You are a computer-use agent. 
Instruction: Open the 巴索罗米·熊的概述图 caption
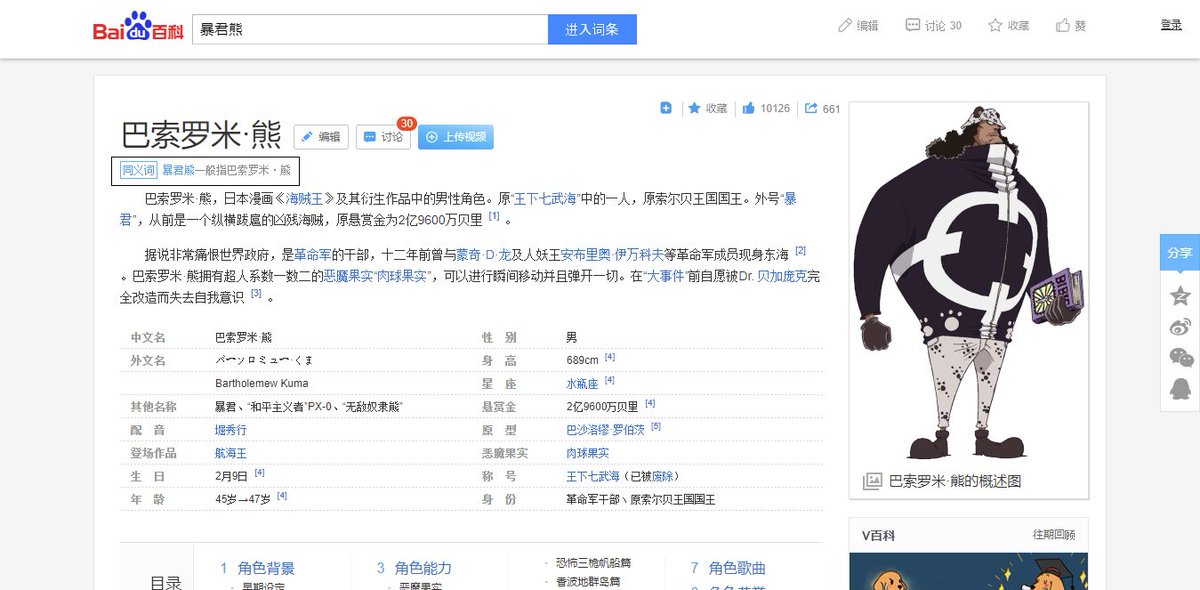click(956, 481)
